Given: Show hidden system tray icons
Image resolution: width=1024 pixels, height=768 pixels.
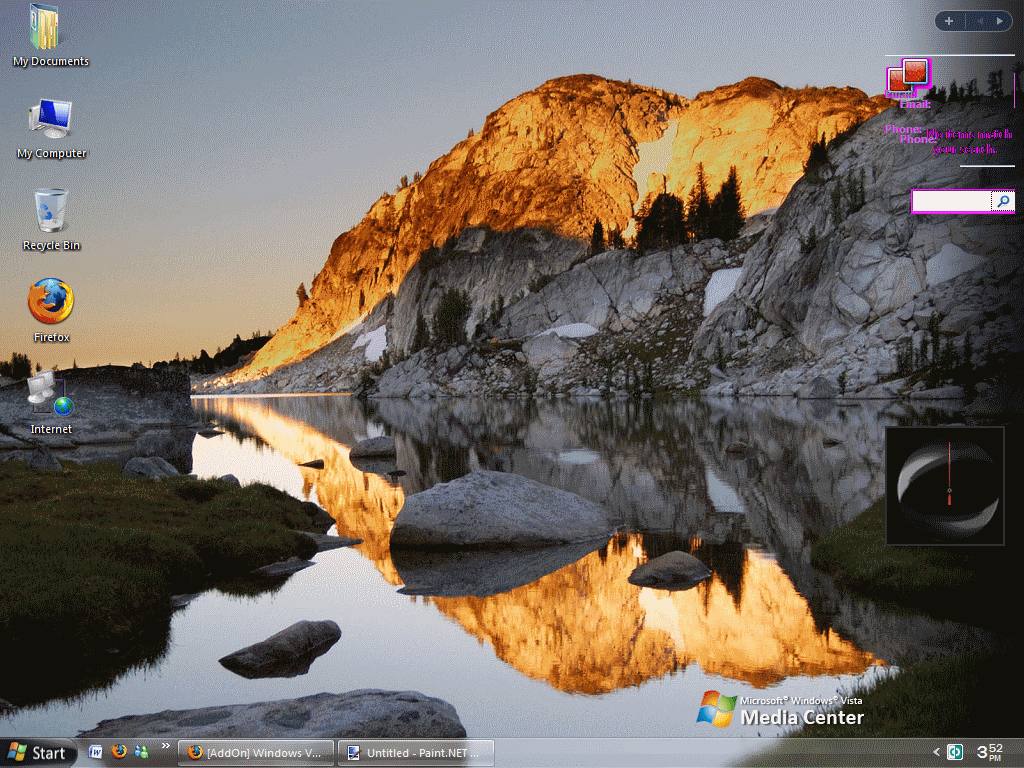Looking at the screenshot, I should (937, 752).
